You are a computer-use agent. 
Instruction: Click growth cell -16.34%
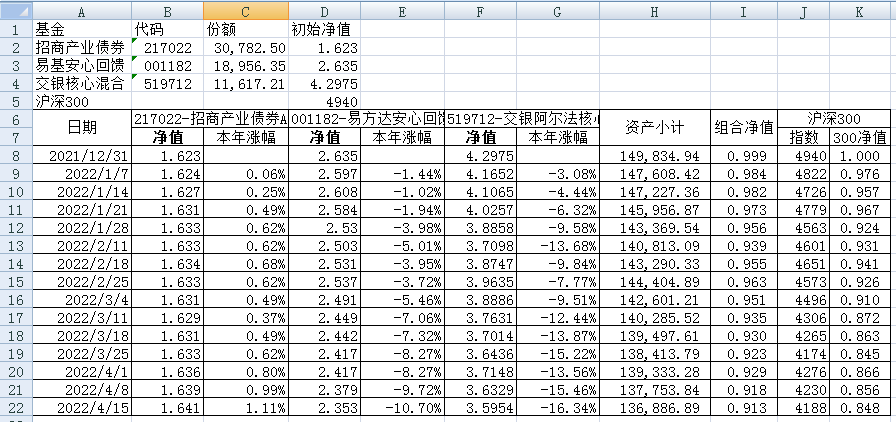558,409
